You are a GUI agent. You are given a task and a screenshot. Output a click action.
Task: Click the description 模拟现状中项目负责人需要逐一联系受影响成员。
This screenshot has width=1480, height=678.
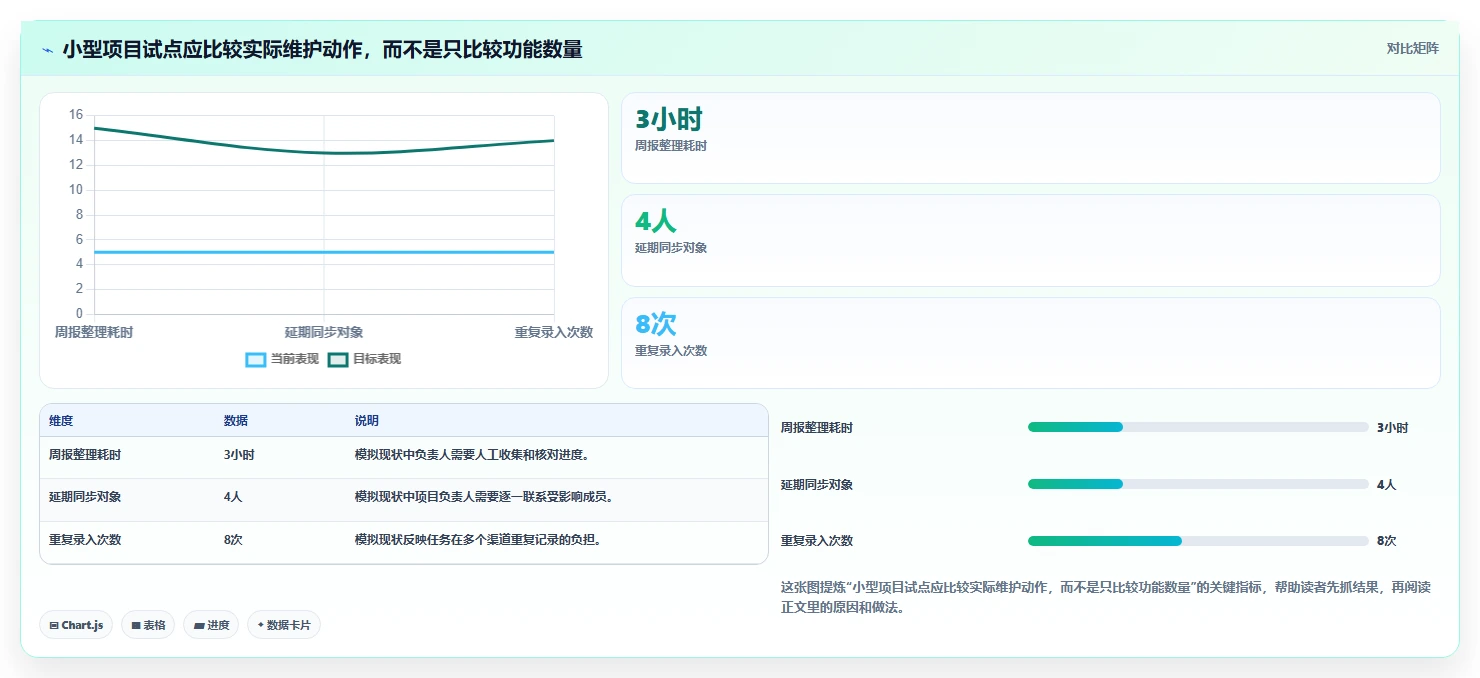click(x=484, y=497)
